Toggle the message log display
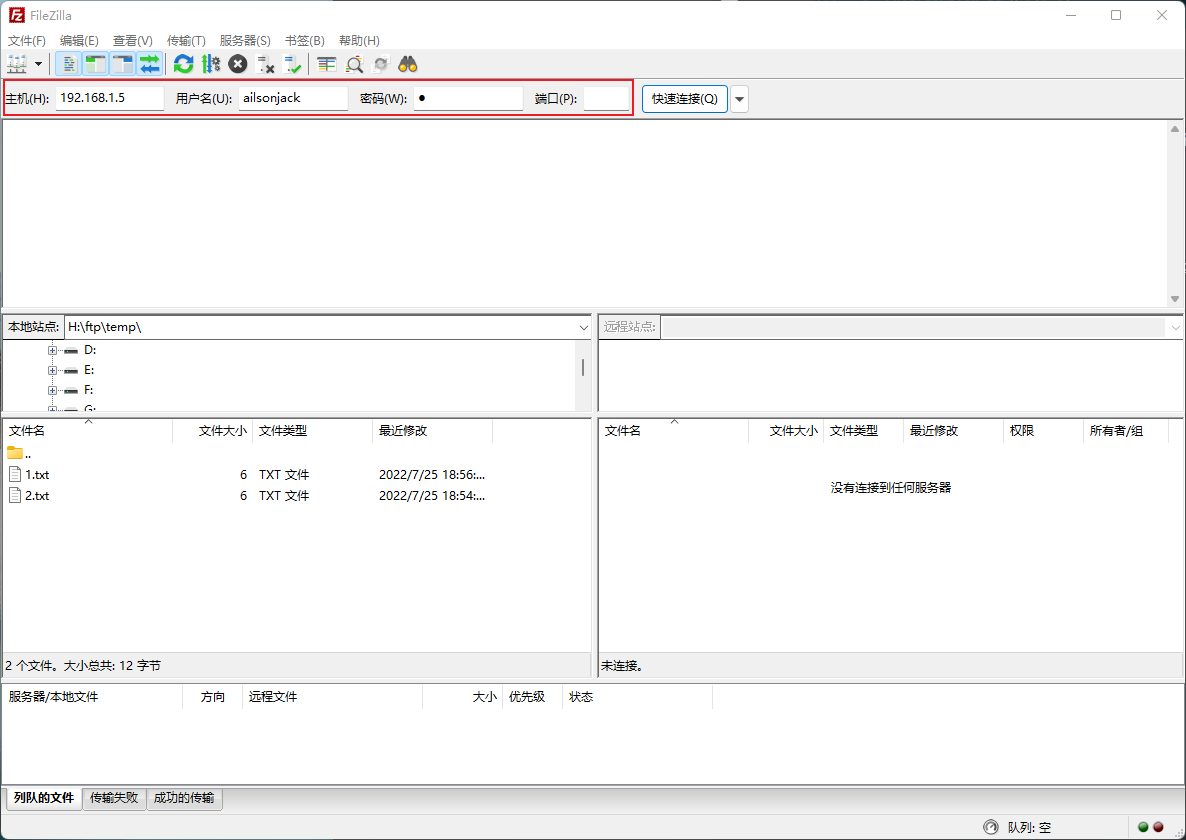 (x=69, y=64)
